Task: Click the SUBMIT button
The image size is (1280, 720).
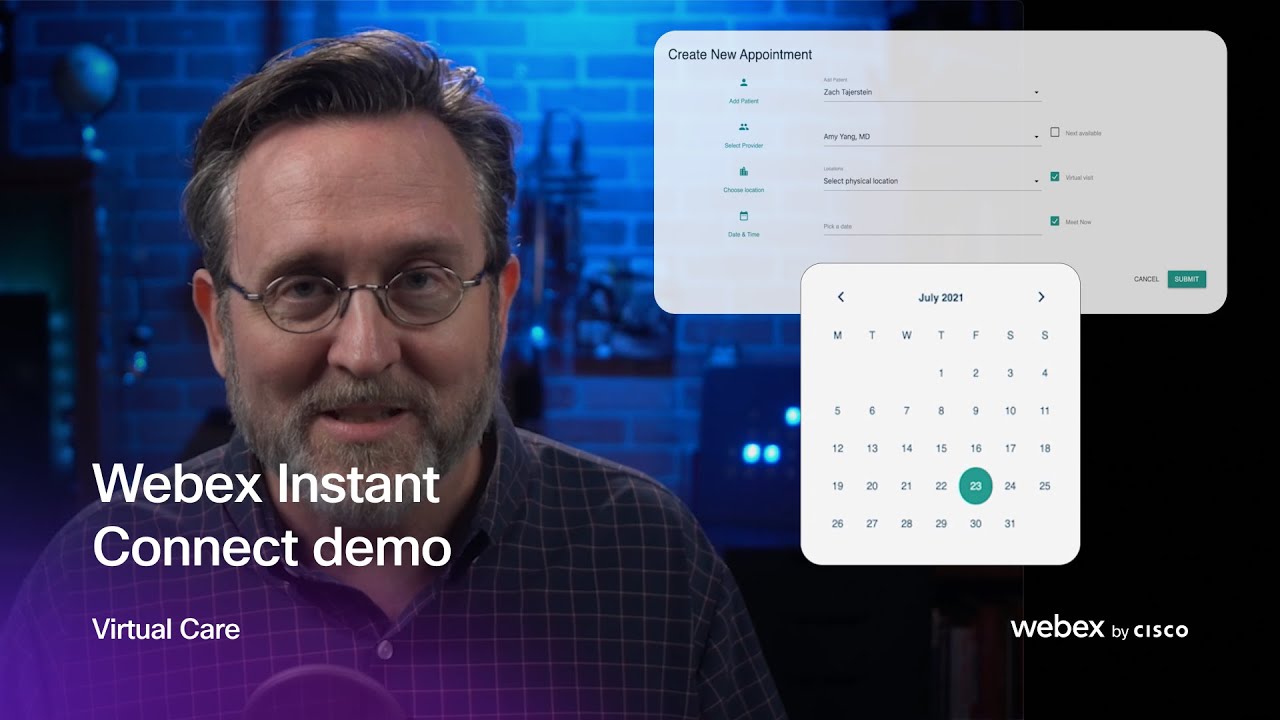Action: [1186, 279]
